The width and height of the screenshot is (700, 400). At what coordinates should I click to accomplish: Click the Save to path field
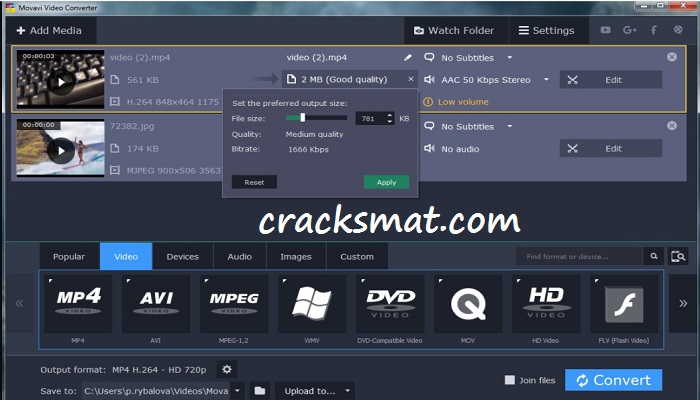coord(156,391)
